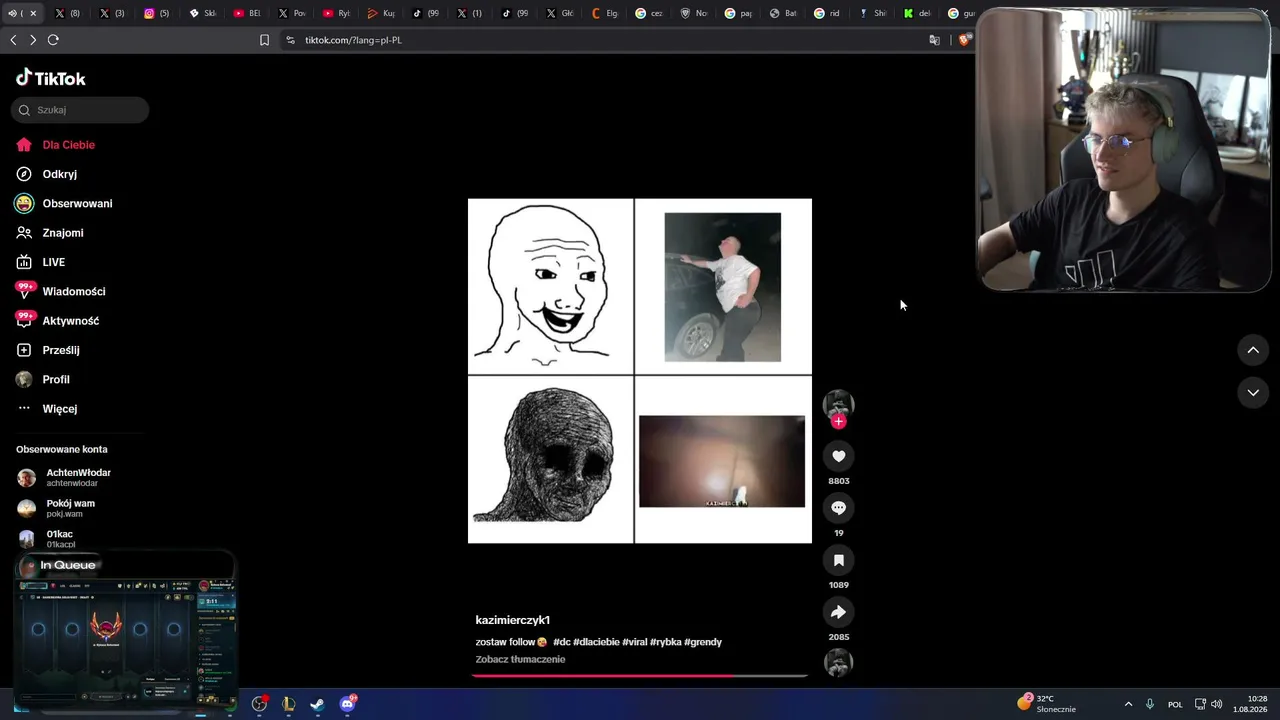Share the video with the arrow icon

[838, 612]
